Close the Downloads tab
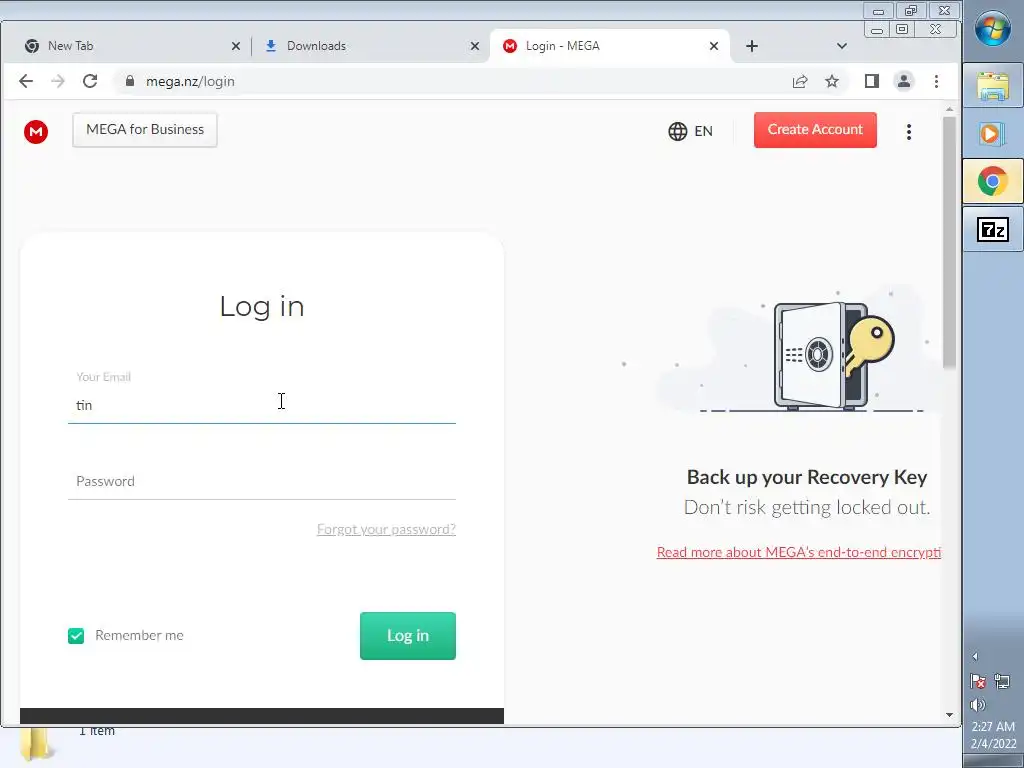Viewport: 1024px width, 768px height. click(475, 46)
